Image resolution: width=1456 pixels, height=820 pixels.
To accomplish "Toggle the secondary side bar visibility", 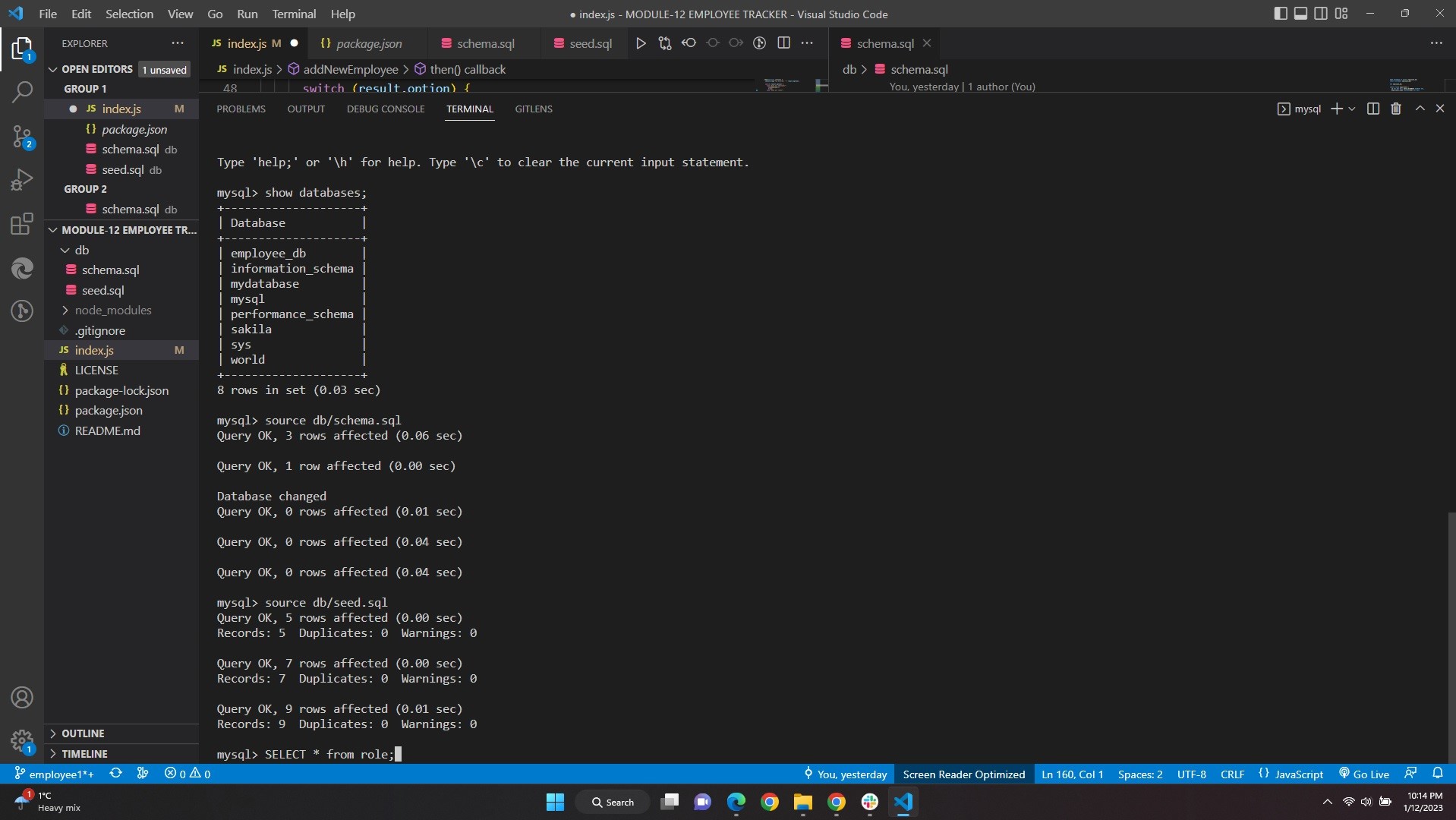I will pos(1322,13).
